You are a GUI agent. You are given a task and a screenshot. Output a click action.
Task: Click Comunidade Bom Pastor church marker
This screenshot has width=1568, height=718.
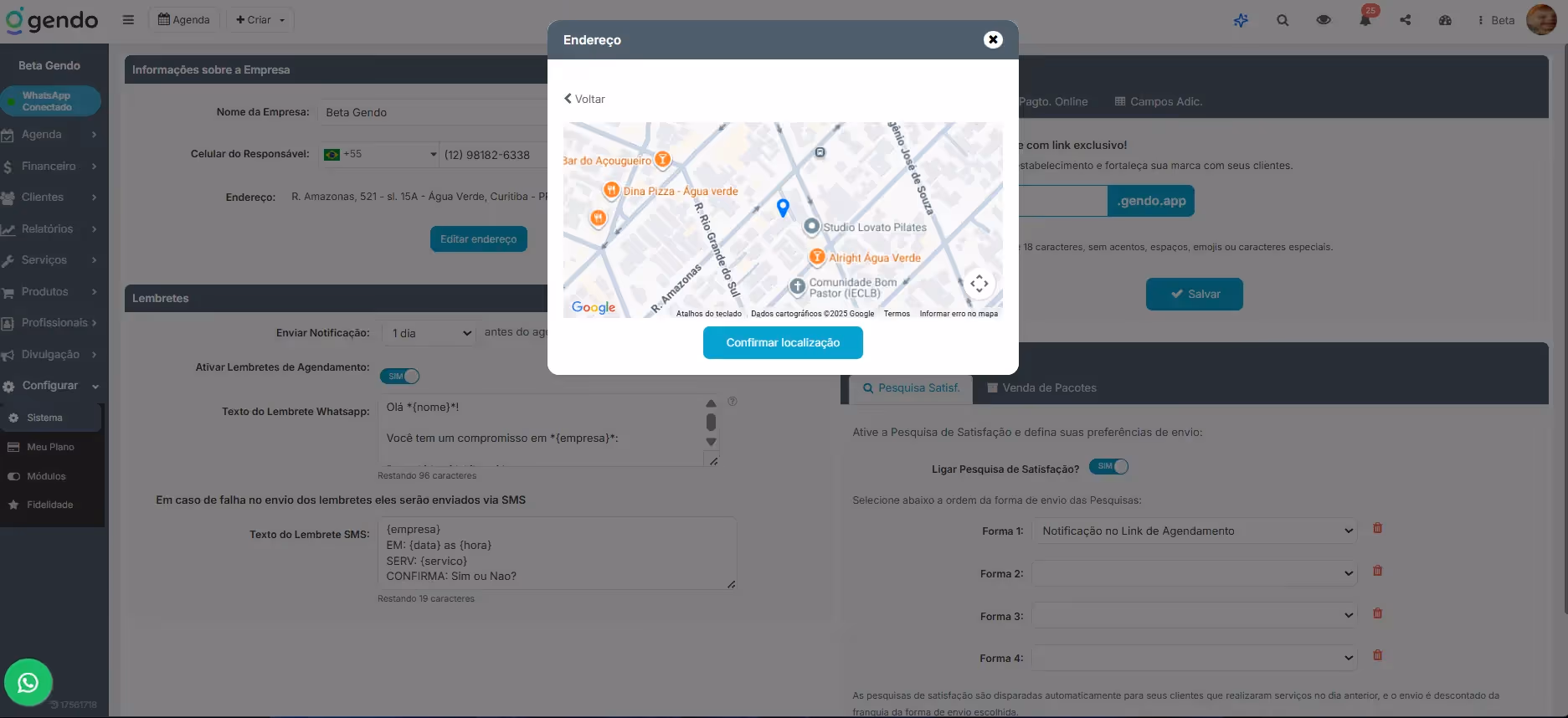click(x=798, y=286)
